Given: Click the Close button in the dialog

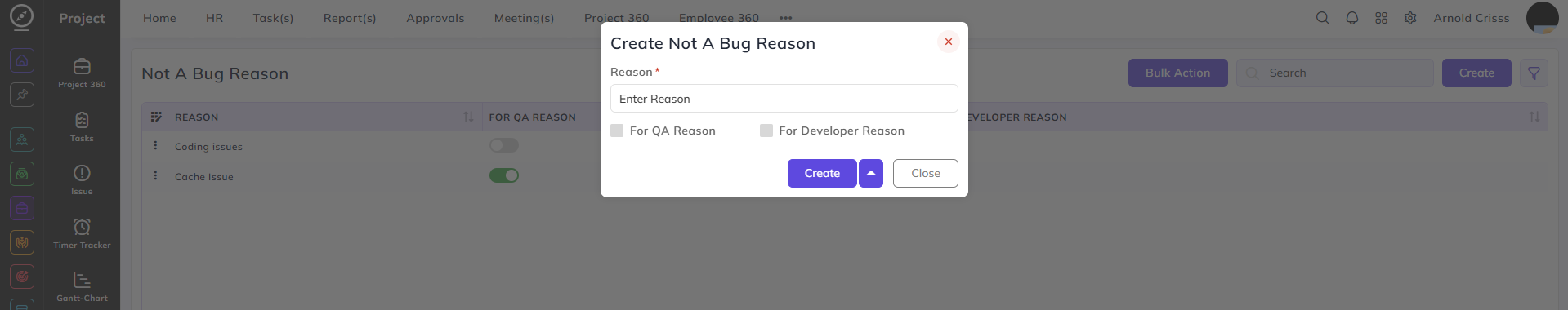Looking at the screenshot, I should tap(925, 173).
